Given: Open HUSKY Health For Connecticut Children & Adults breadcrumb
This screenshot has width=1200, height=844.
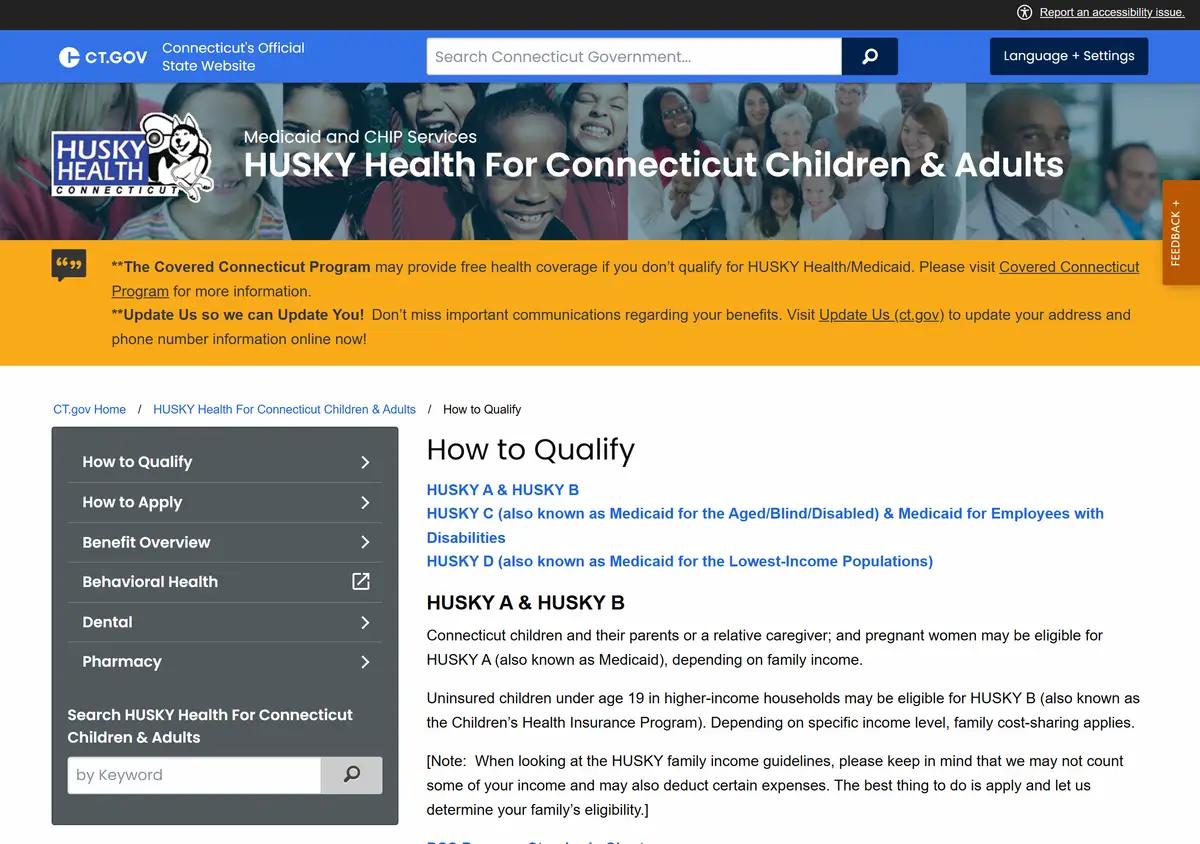Looking at the screenshot, I should 284,409.
